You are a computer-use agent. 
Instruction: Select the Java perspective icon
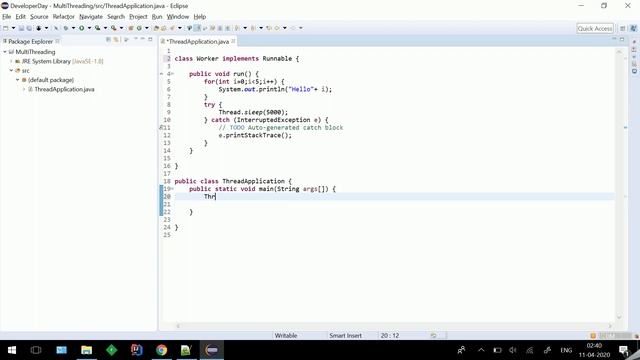[633, 28]
